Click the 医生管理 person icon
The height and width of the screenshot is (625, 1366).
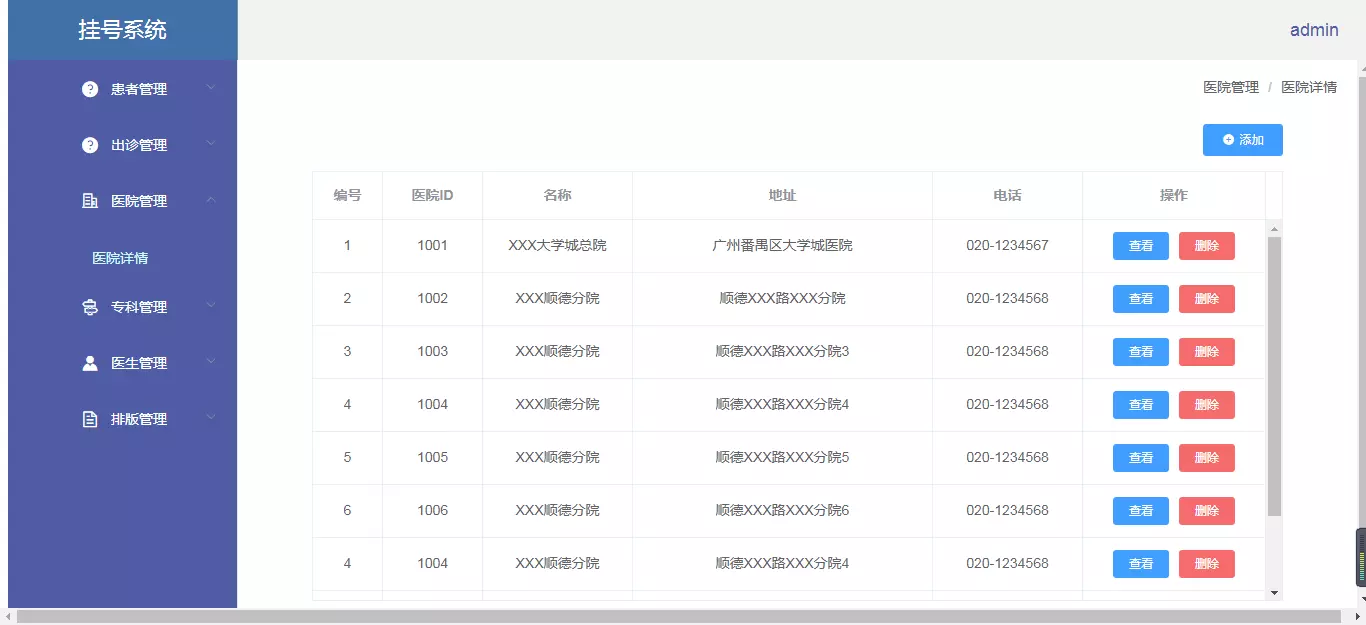click(x=90, y=363)
